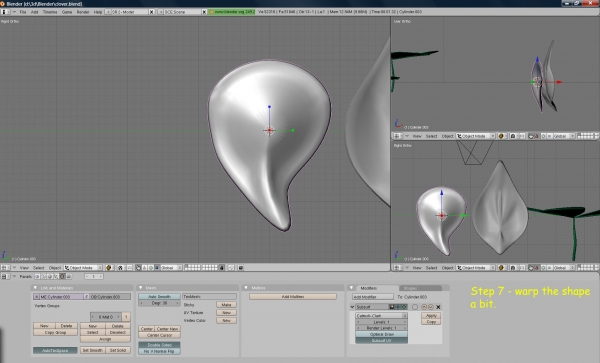Toggle Subsurf modifier during rendering
Viewport: 600px width, 363px height.
pyautogui.click(x=392, y=307)
